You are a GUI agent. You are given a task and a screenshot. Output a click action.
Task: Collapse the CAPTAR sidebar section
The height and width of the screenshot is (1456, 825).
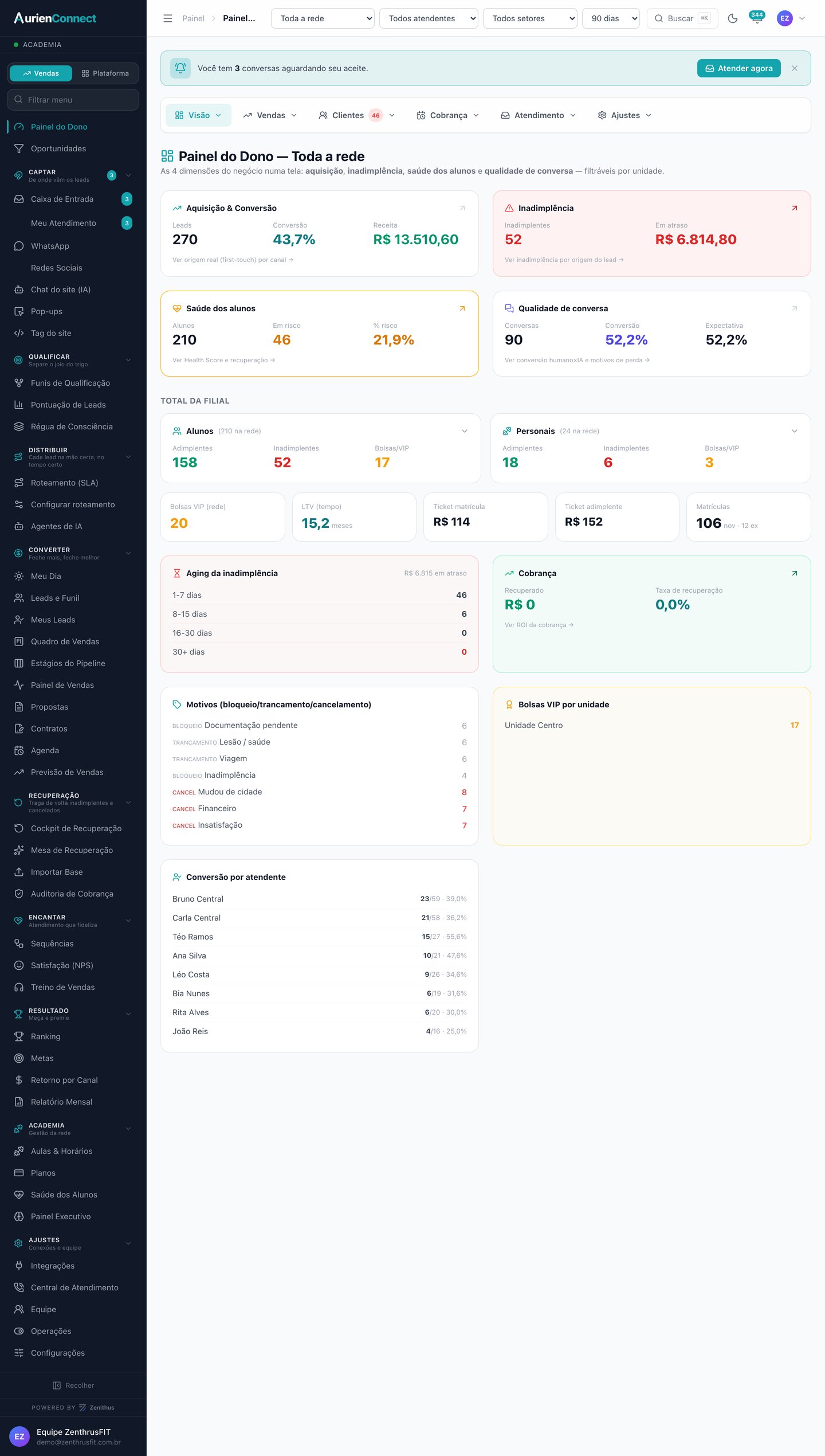tap(128, 175)
